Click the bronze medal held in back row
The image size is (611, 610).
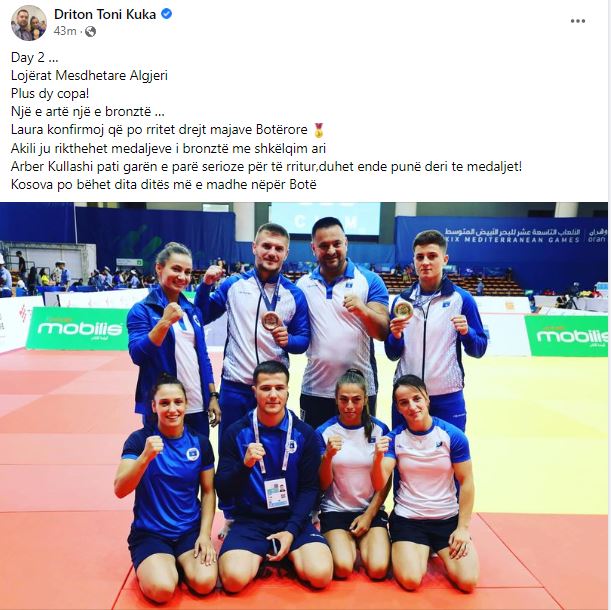pos(271,320)
